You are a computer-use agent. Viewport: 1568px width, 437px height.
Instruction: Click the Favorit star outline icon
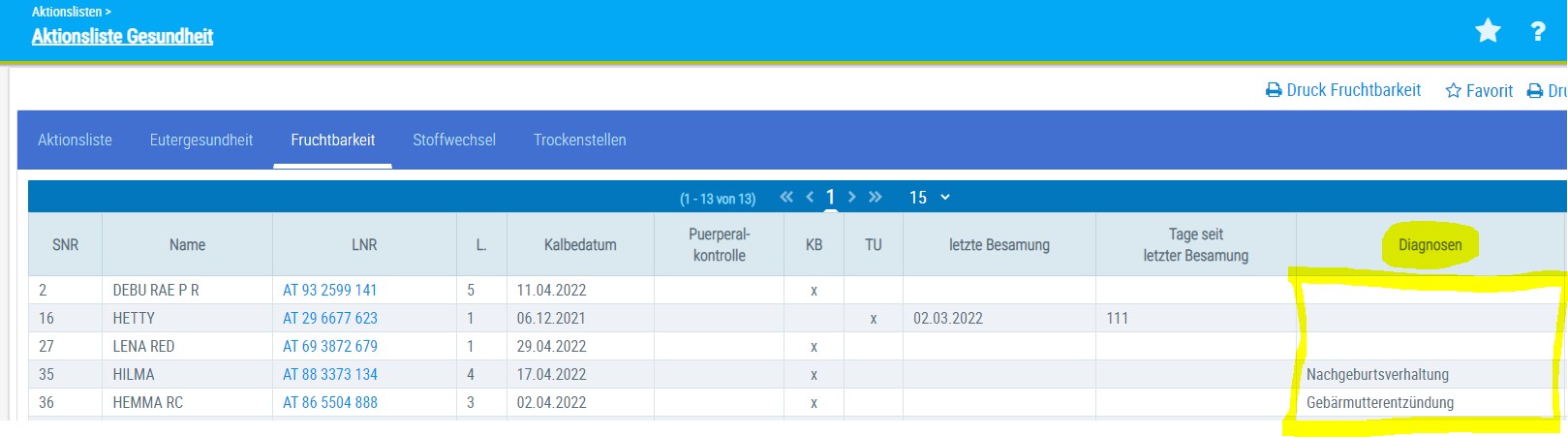coord(1453,90)
